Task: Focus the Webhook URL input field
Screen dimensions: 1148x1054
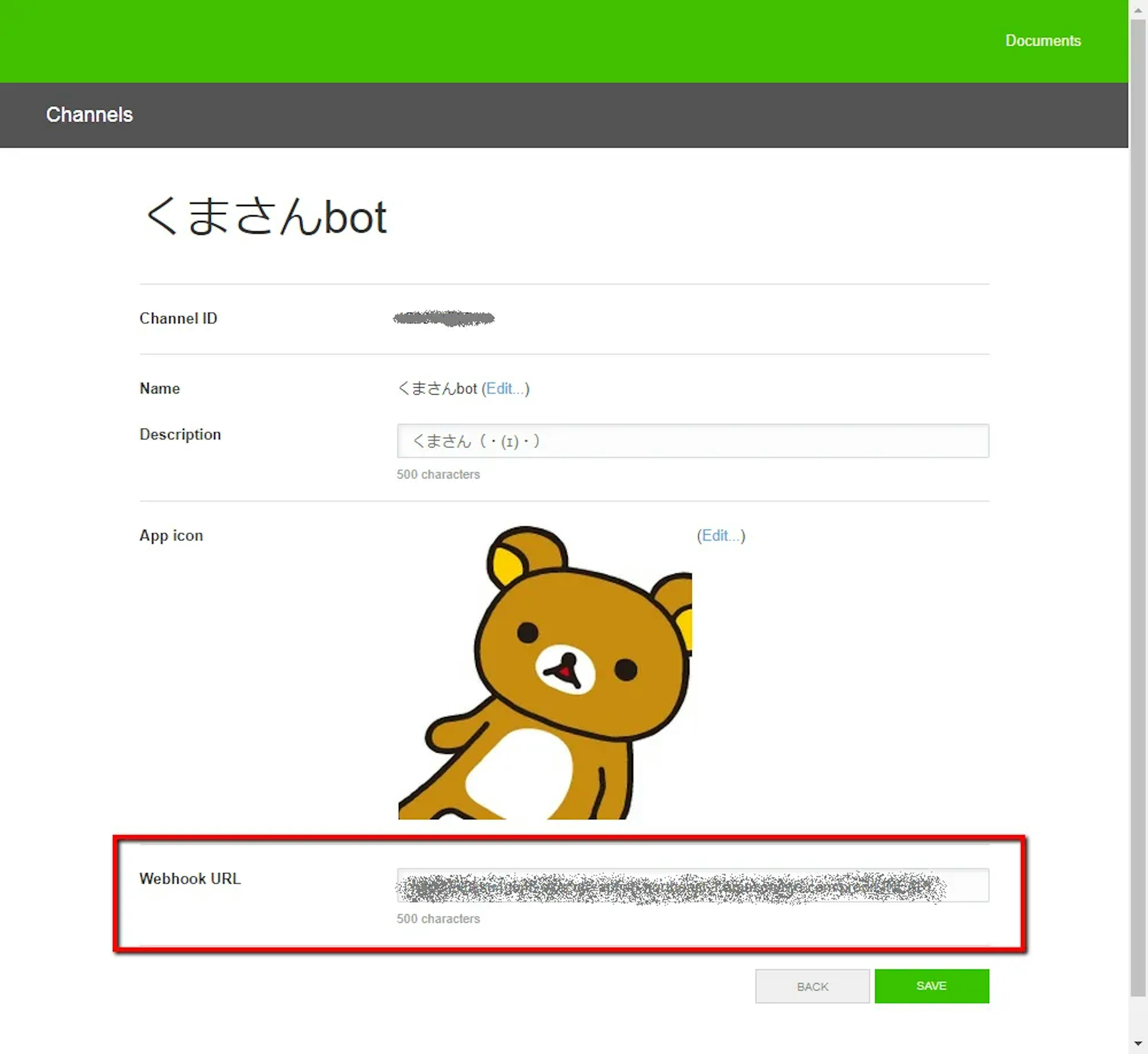Action: click(692, 885)
